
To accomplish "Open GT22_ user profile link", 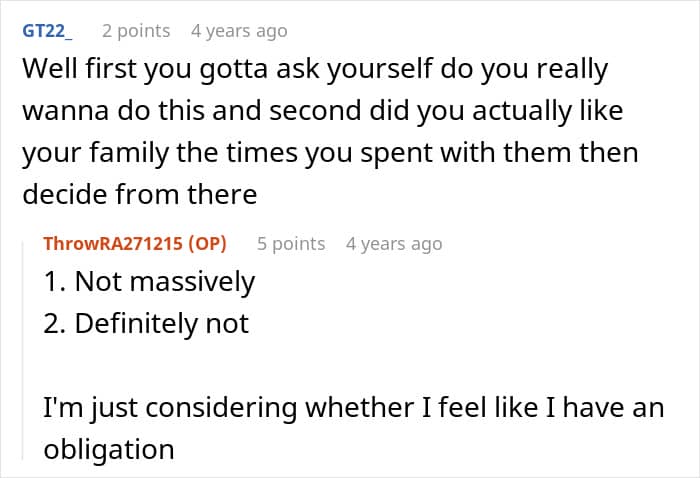I will point(47,31).
